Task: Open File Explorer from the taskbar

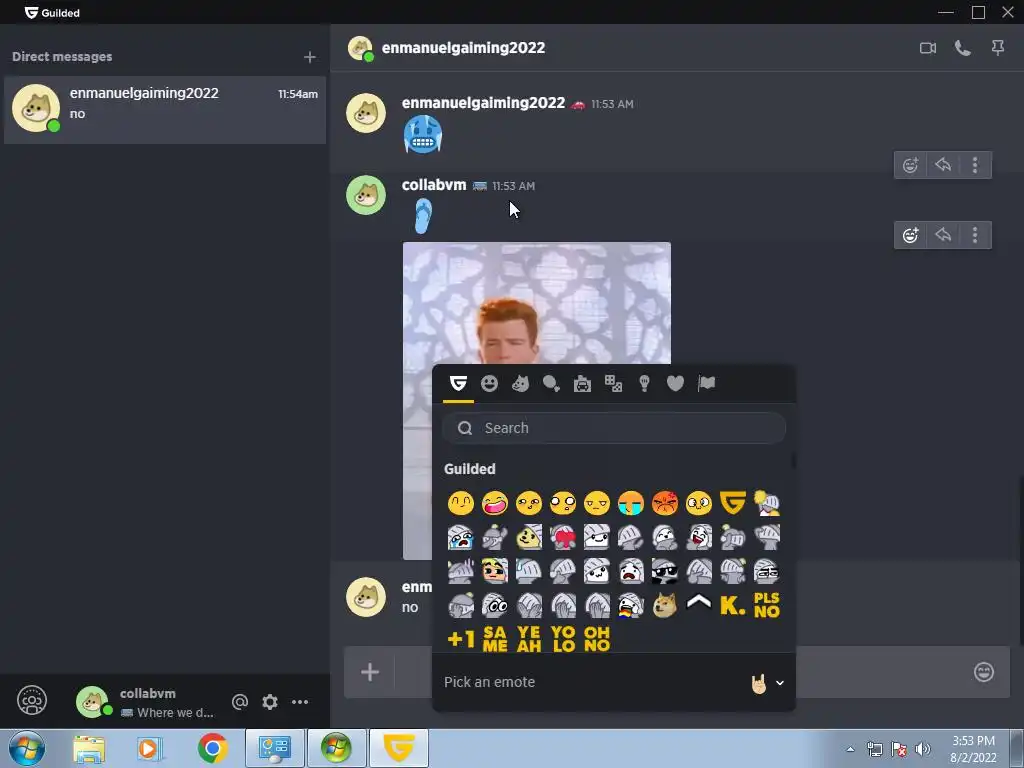Action: pos(89,749)
